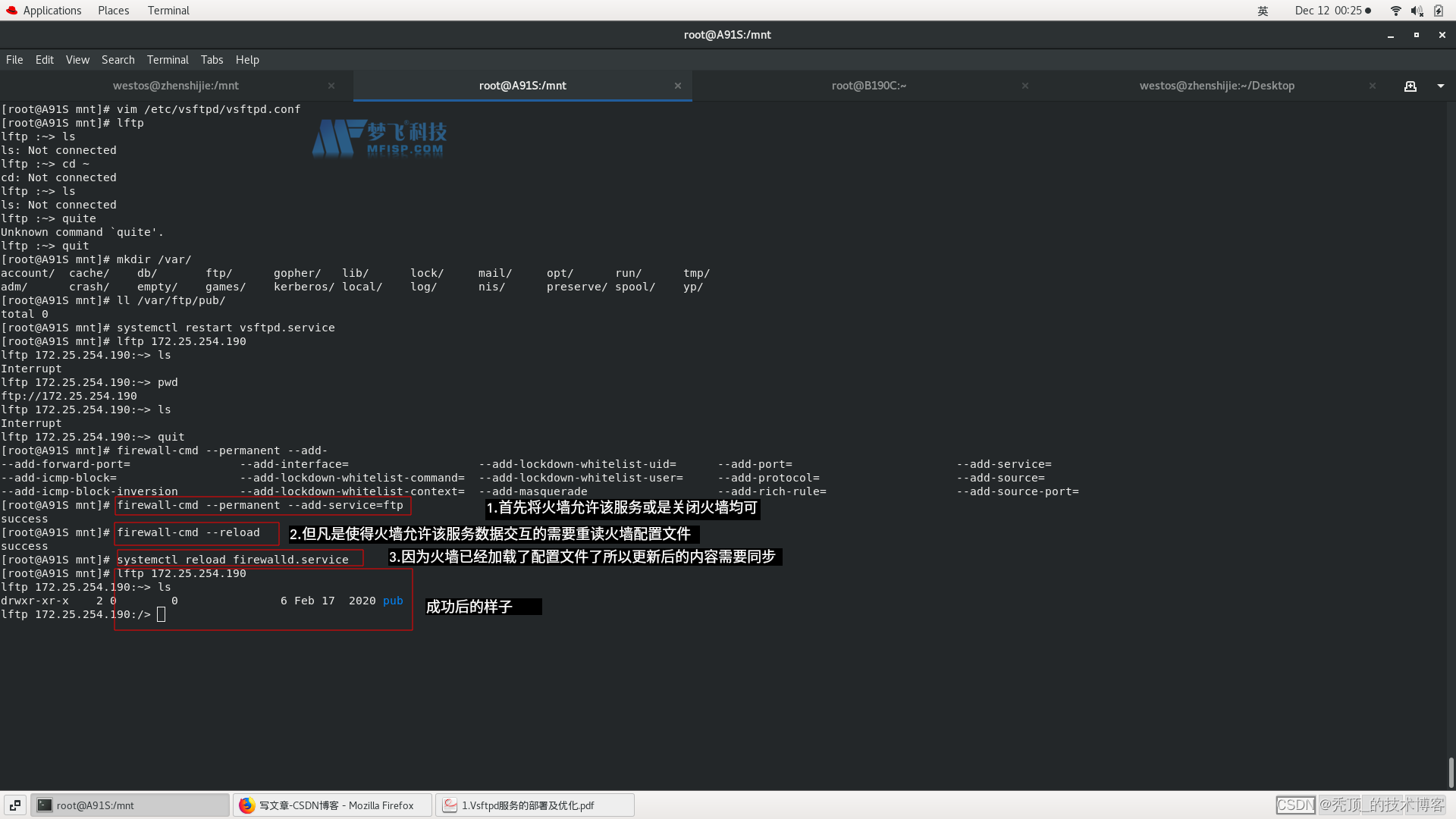The image size is (1456, 819).
Task: Click the terminal vertical scrollbar
Action: pyautogui.click(x=1451, y=772)
